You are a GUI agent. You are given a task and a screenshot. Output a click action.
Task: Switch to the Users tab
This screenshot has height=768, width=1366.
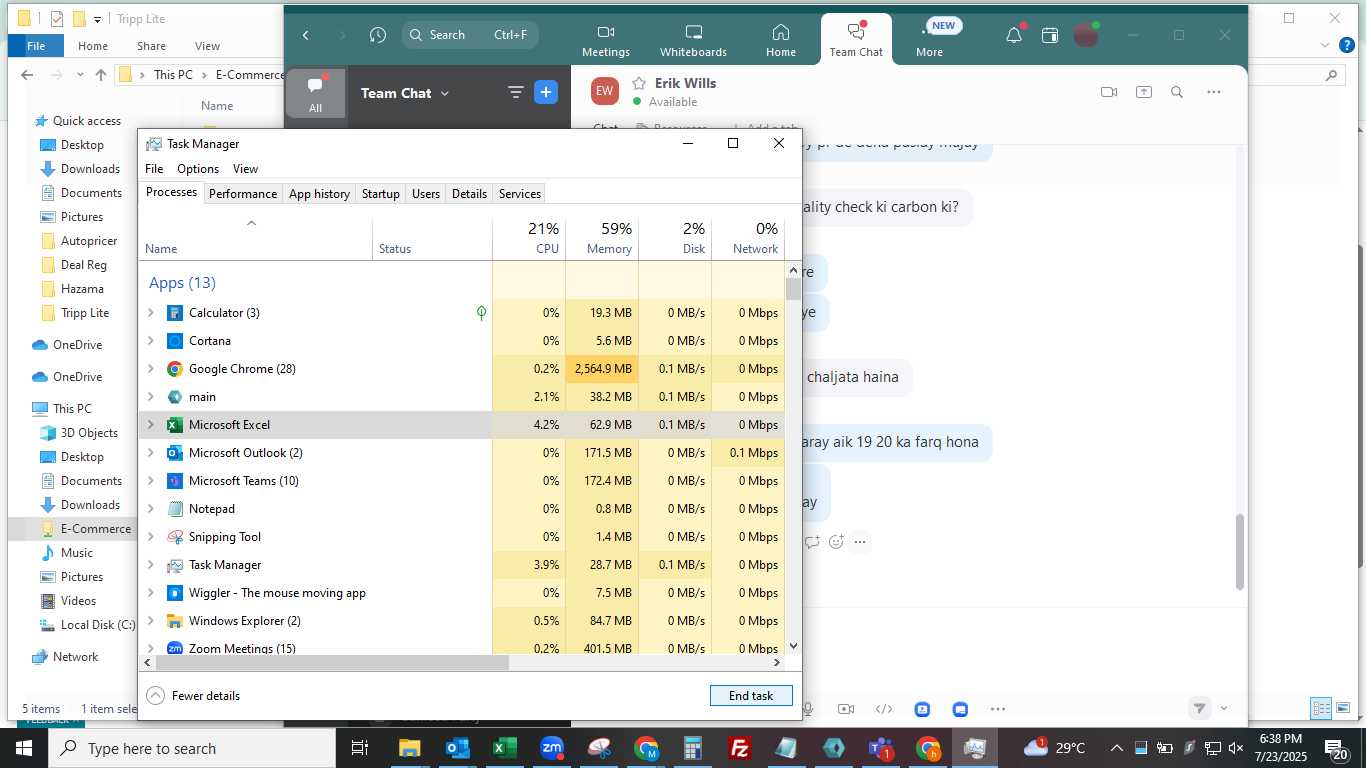coord(426,194)
